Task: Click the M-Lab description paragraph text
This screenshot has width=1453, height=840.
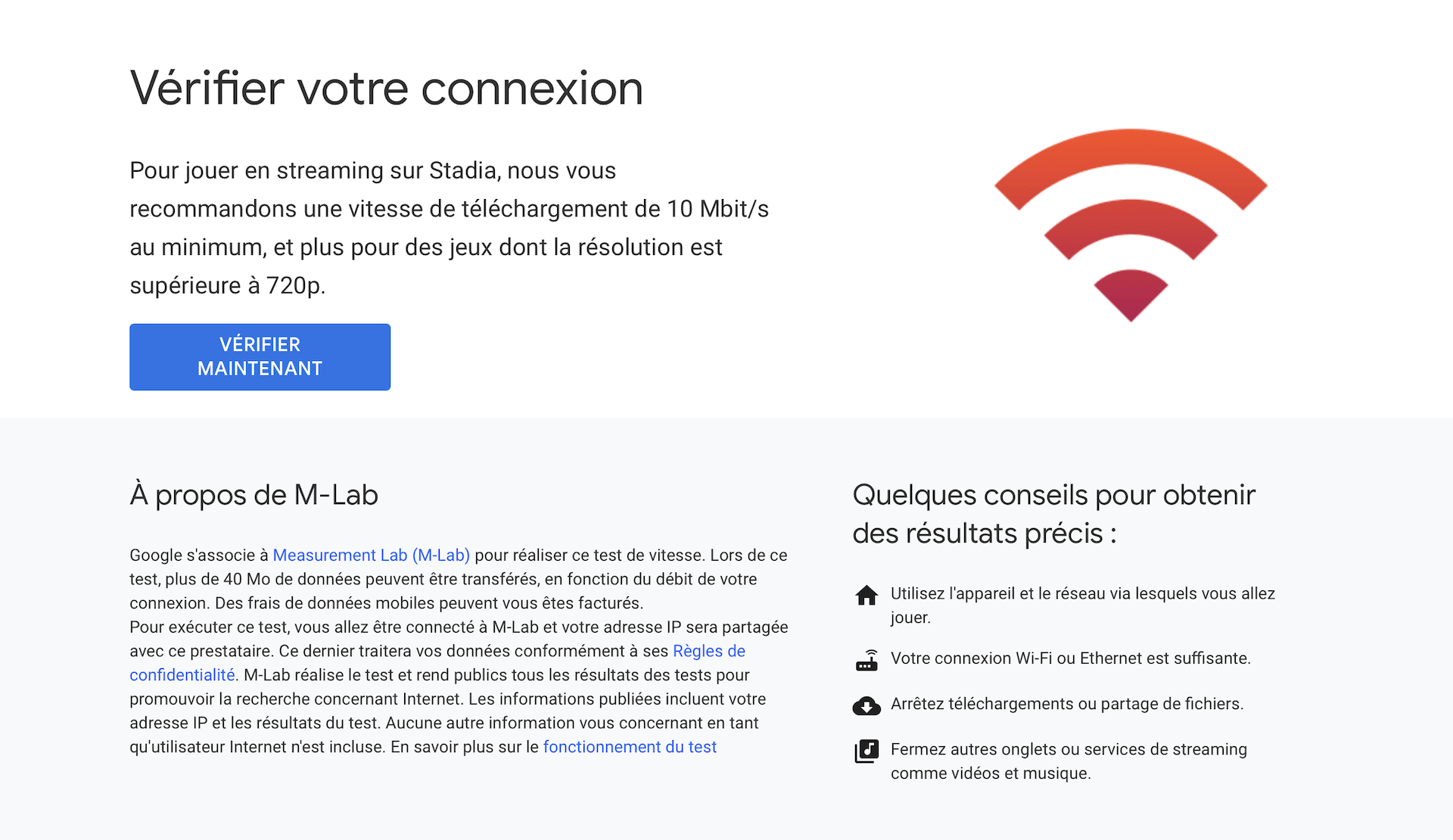Action: point(459,652)
